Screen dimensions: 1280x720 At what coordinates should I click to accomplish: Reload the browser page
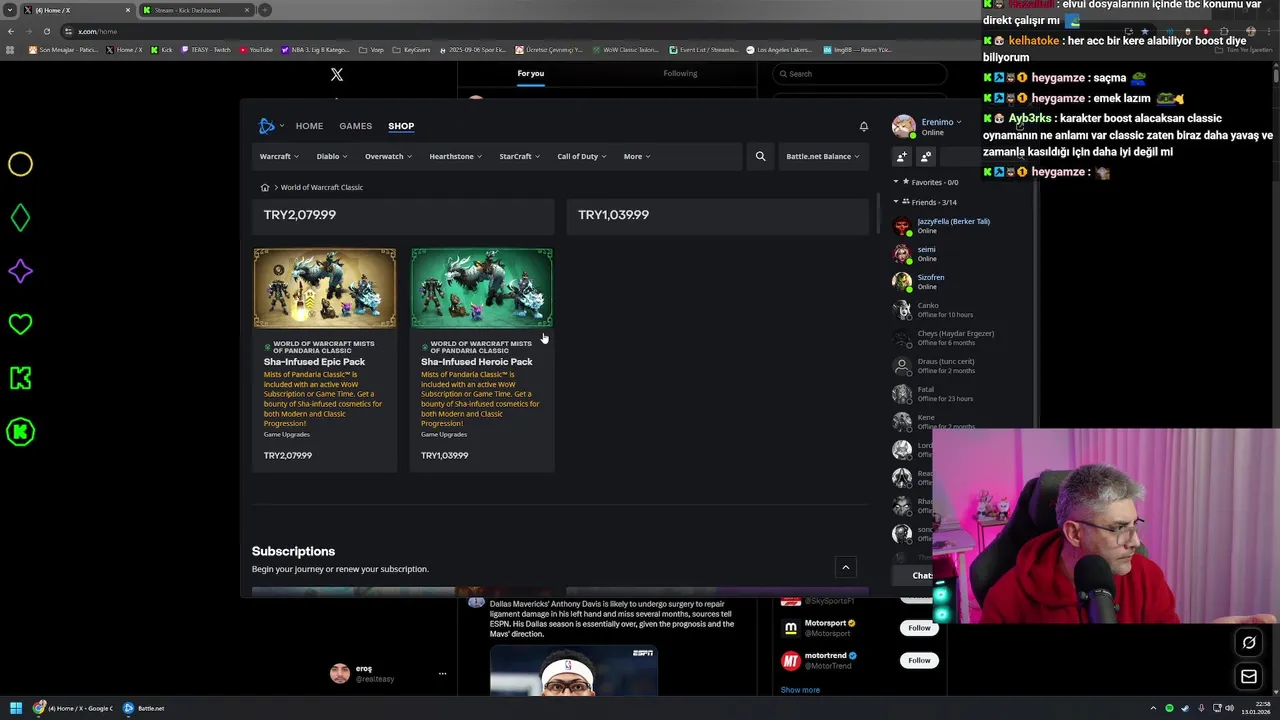point(46,31)
